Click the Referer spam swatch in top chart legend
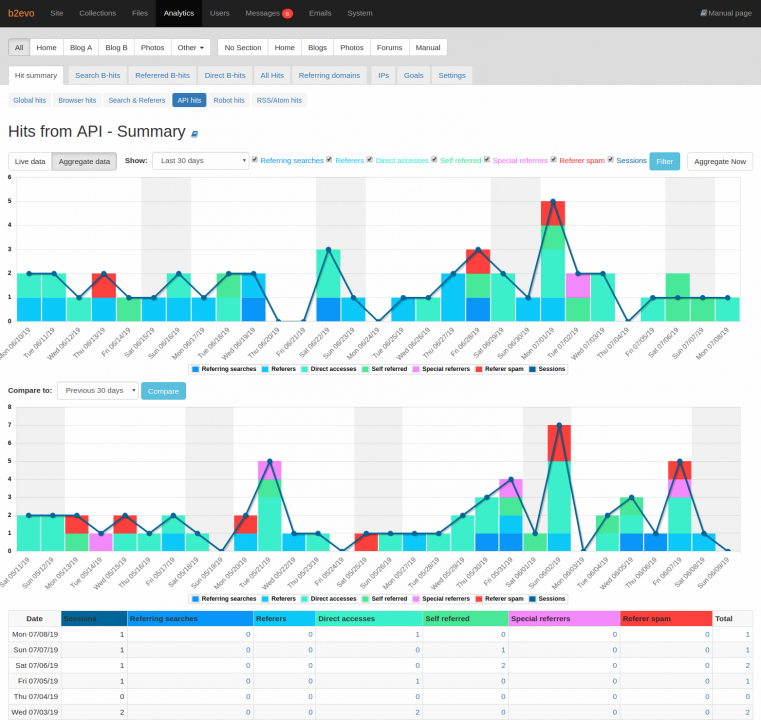The image size is (761, 720). point(479,369)
